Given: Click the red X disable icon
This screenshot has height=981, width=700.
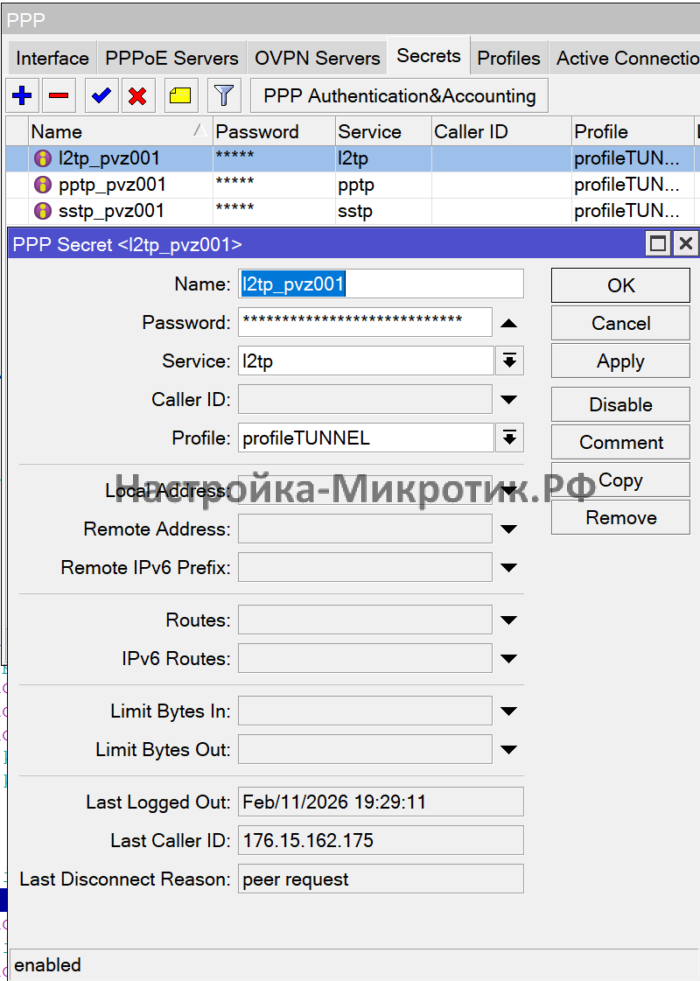Looking at the screenshot, I should tap(138, 96).
